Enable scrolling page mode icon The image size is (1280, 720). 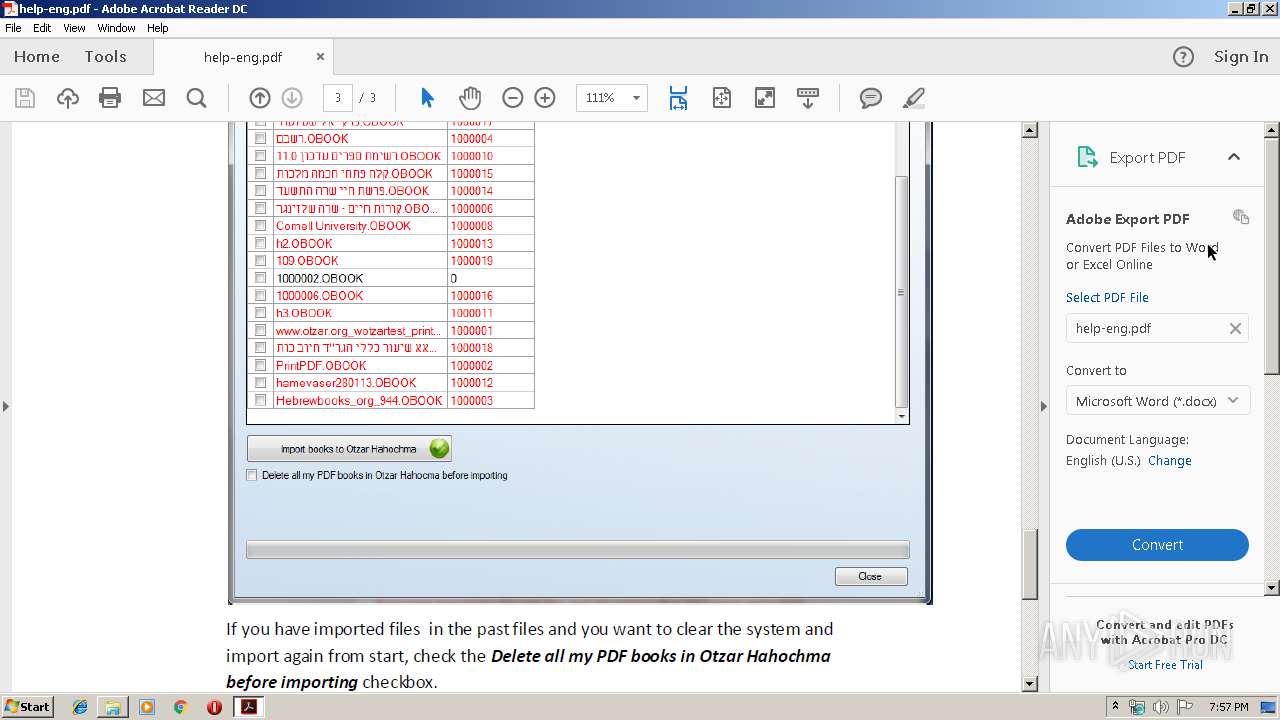coord(678,98)
